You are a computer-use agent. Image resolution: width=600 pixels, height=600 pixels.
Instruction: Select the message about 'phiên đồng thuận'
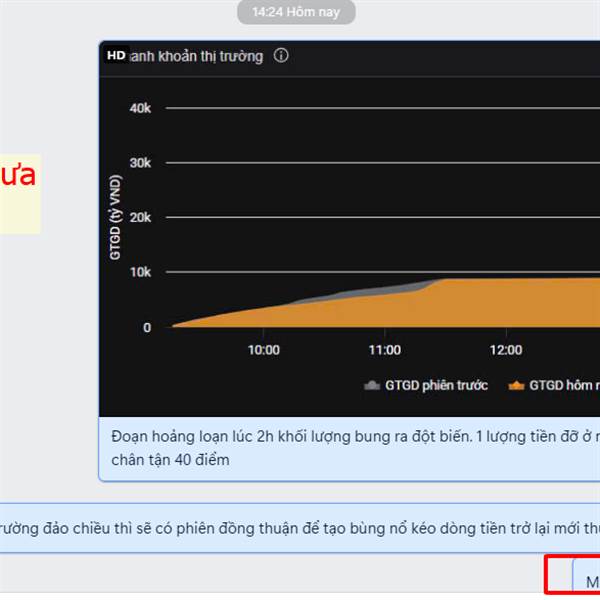coord(300,528)
